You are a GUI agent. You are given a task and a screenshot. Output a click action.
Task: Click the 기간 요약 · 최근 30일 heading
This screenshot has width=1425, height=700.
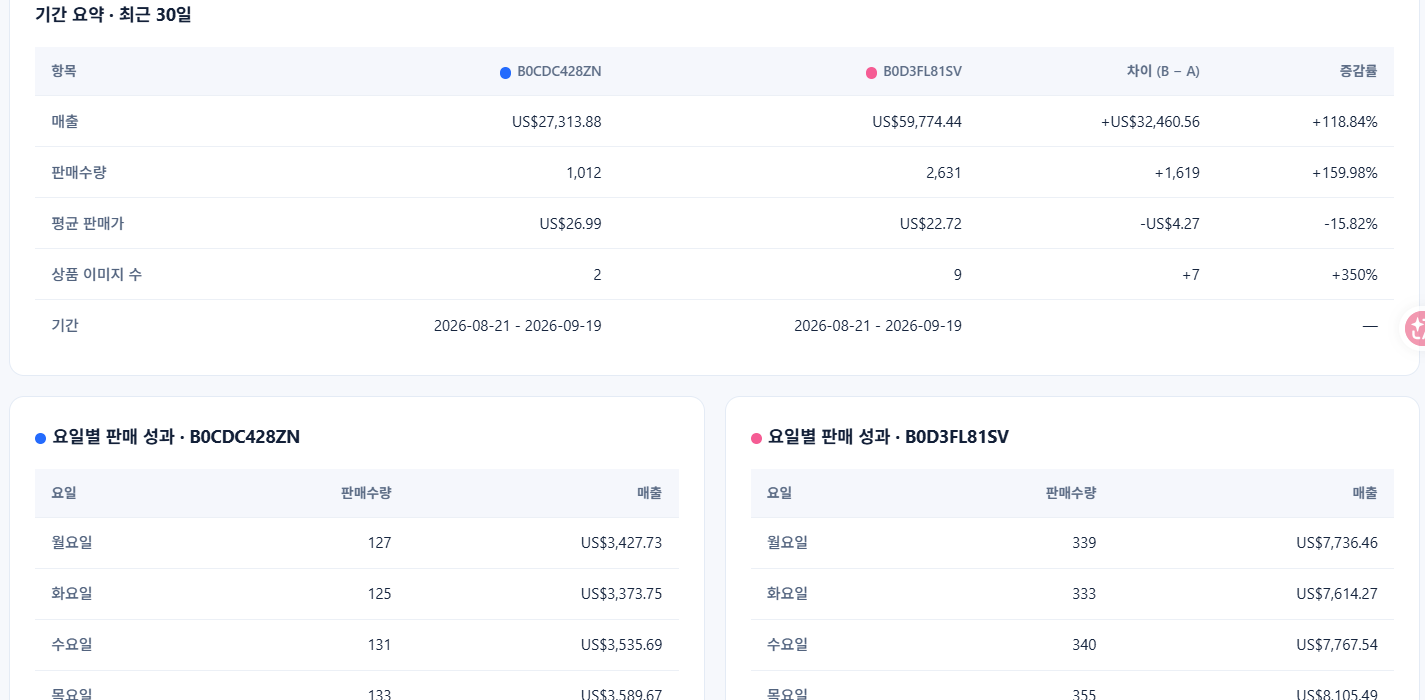click(113, 15)
